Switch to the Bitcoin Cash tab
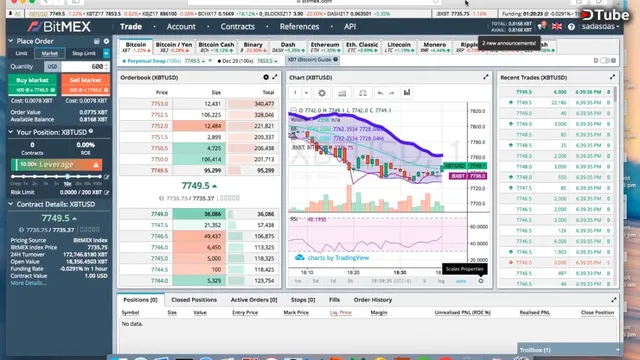Screen dimensions: 640x360 coord(216,47)
